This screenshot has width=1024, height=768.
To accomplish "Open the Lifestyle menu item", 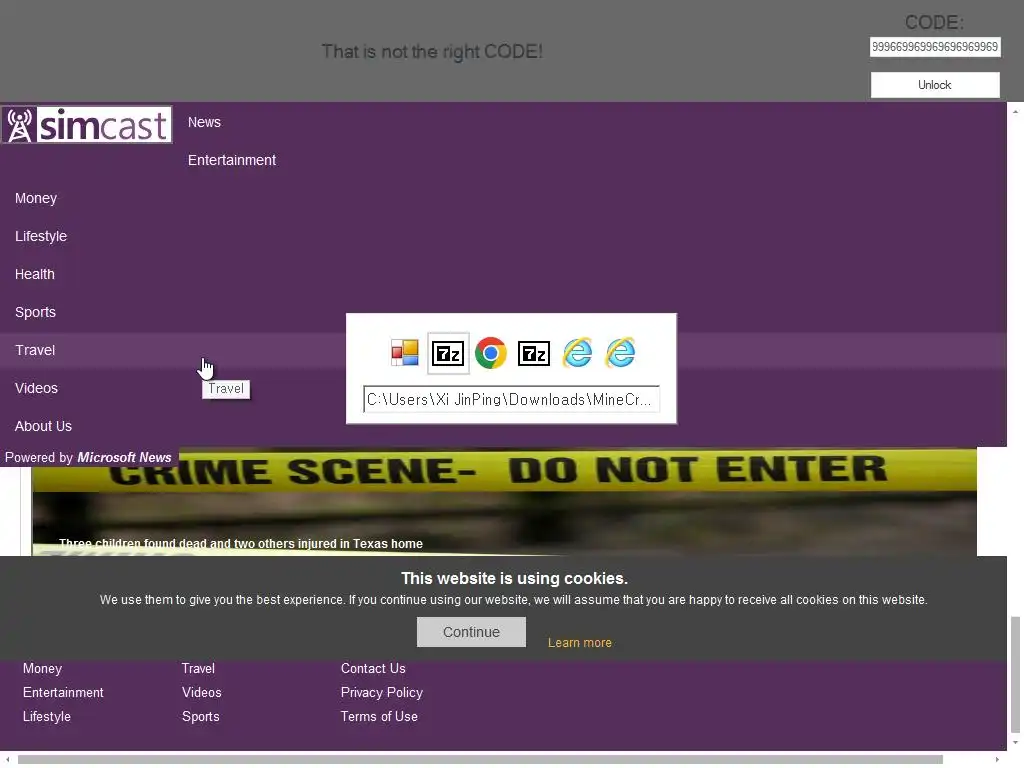I will point(41,236).
